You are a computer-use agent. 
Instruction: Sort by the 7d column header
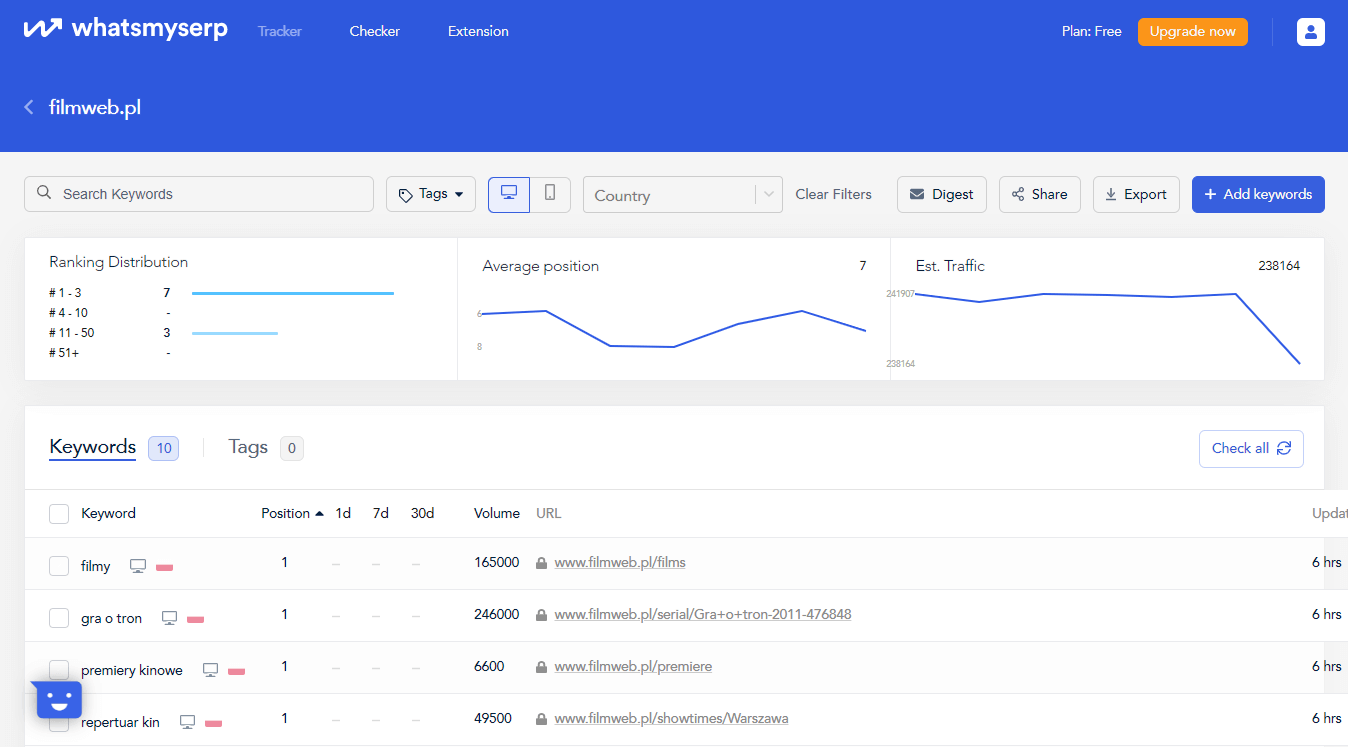380,513
